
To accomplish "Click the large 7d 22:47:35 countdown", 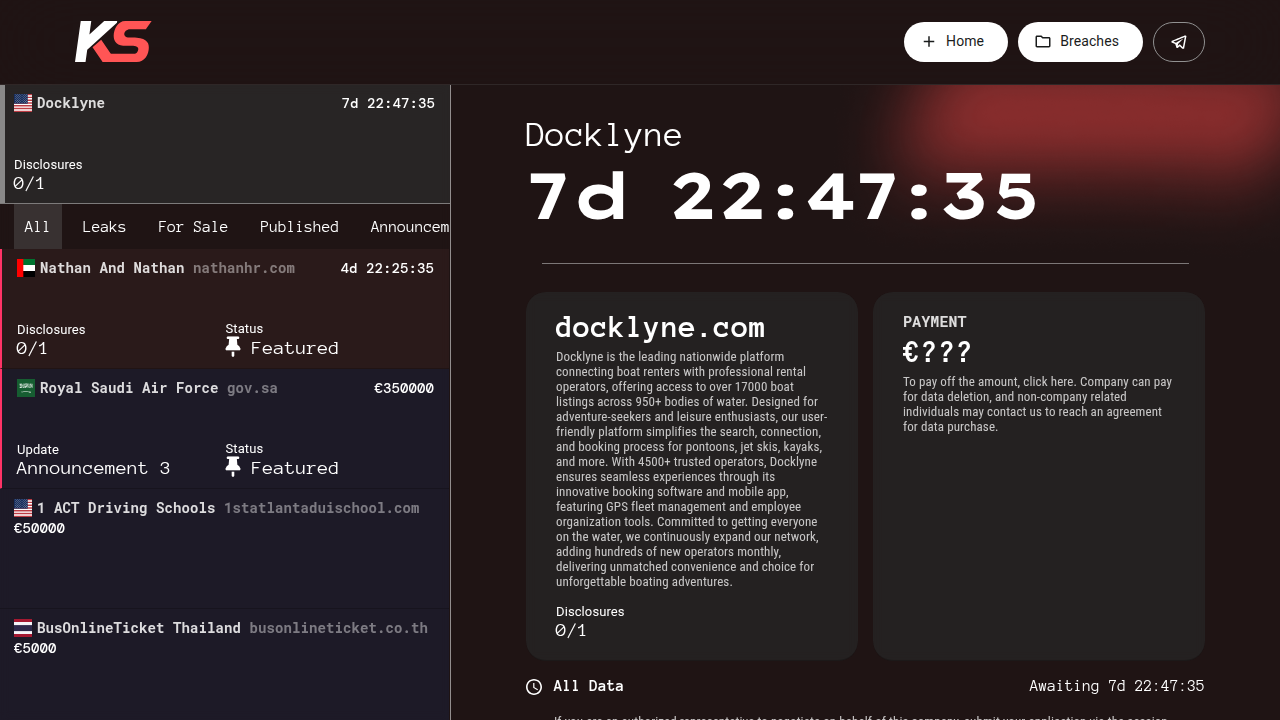I will tap(783, 197).
